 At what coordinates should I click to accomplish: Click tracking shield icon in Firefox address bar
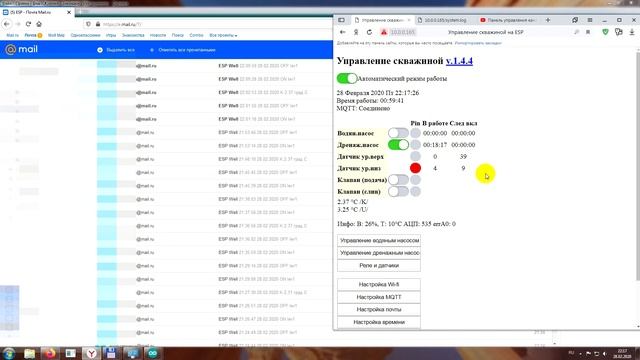88,24
